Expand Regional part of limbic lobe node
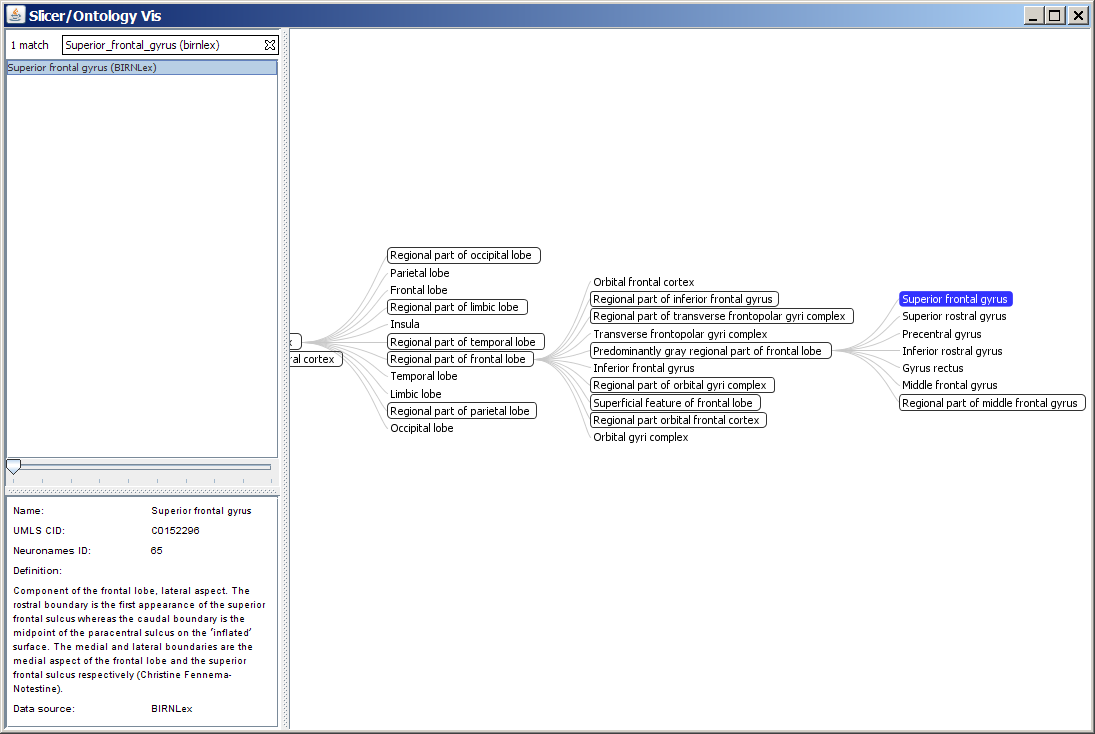The image size is (1095, 734). [457, 307]
